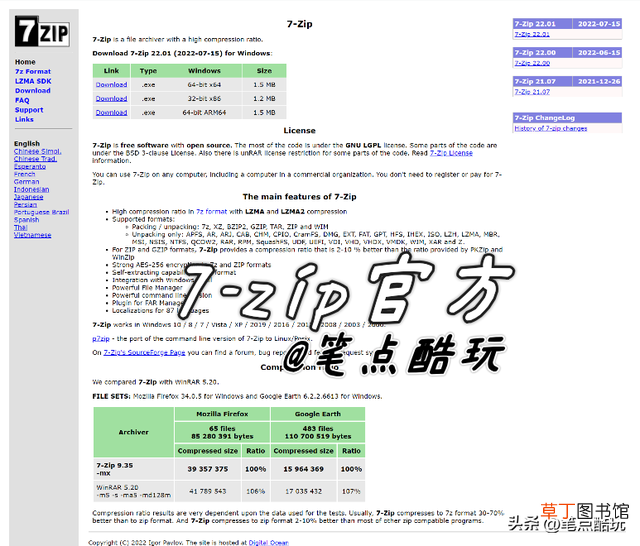Screen dimensions: 640x546
Task: Switch language to French
Action: click(x=24, y=174)
